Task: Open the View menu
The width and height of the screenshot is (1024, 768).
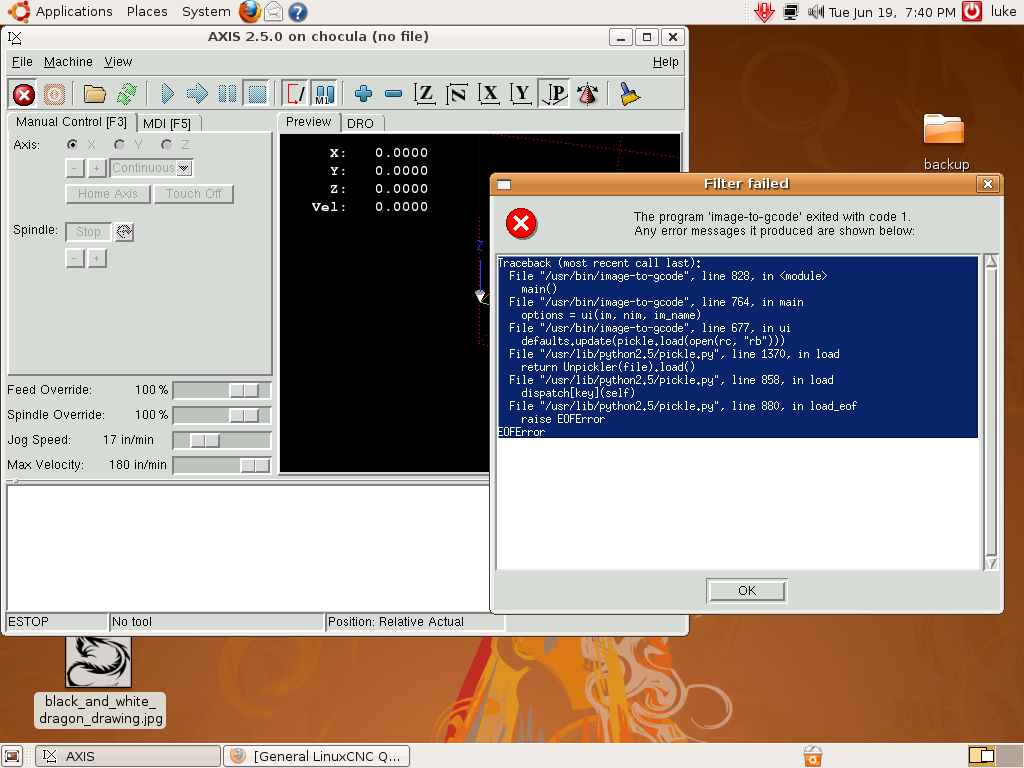Action: click(118, 61)
